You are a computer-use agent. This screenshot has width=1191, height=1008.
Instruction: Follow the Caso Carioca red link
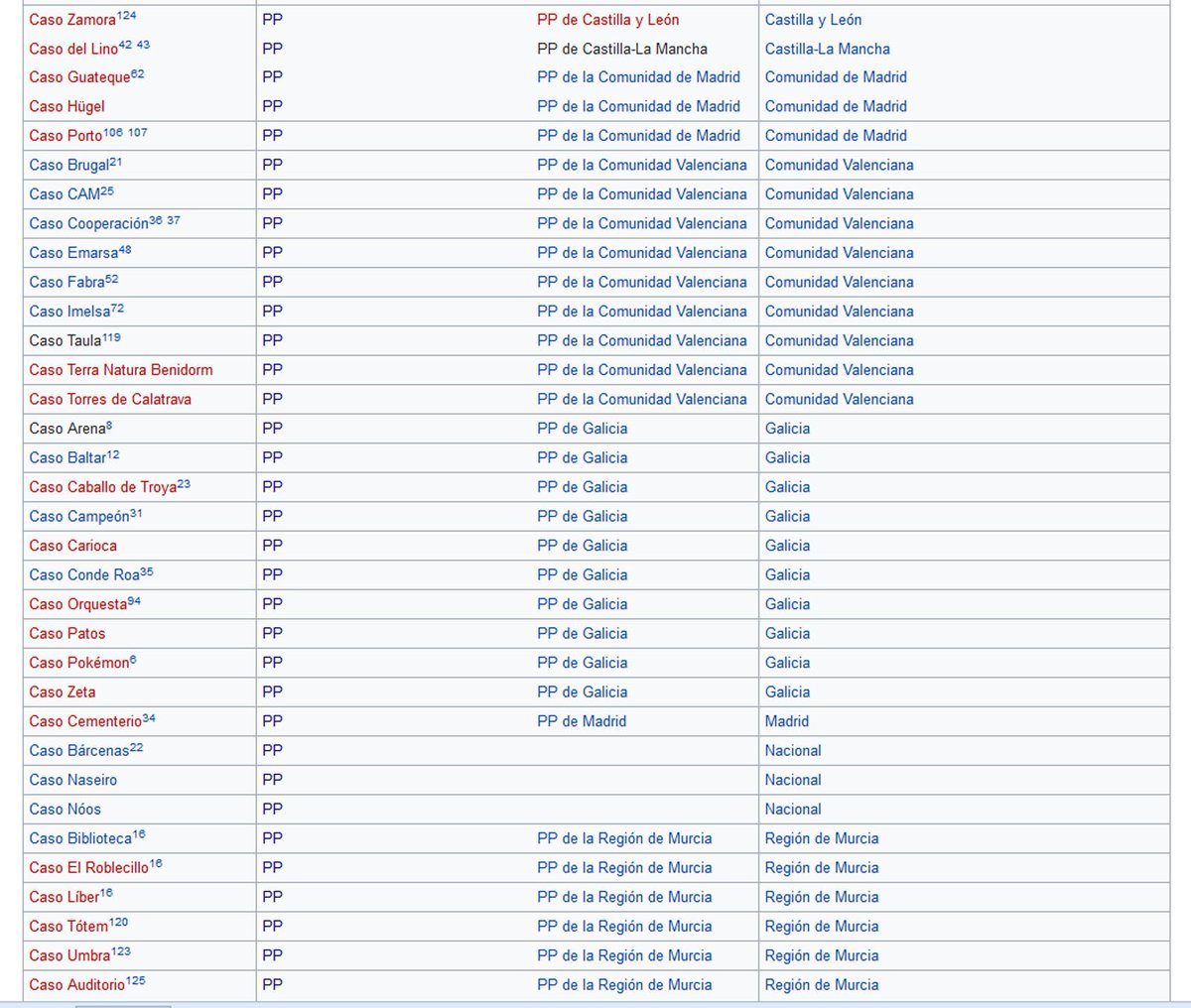(72, 546)
